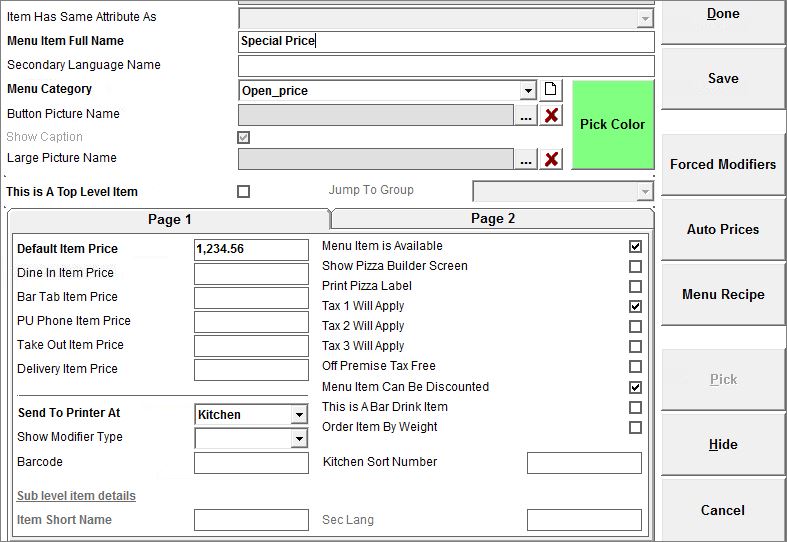787x542 pixels.
Task: Switch to the Page 2 tab
Action: [493, 218]
